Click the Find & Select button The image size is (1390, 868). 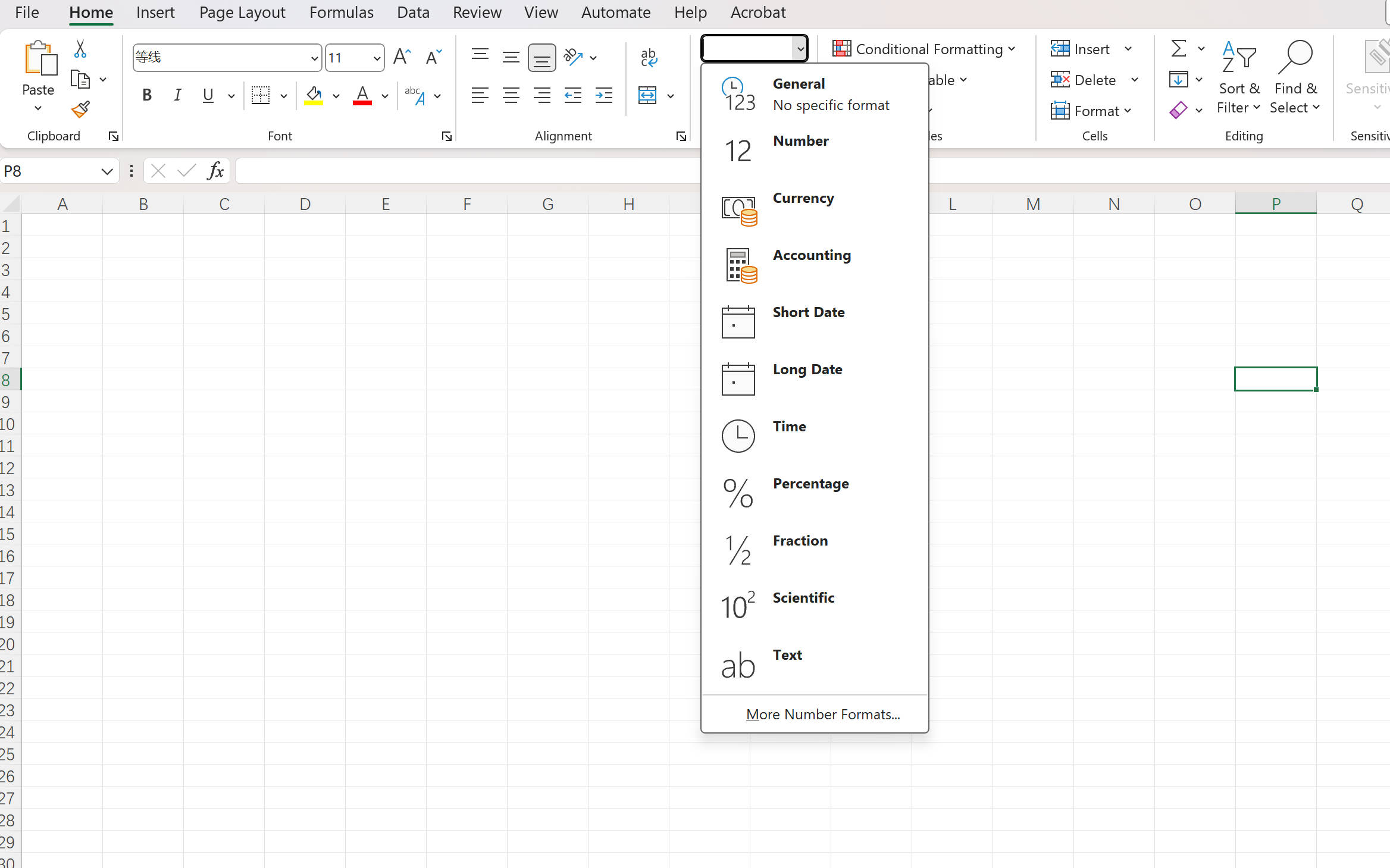pos(1295,77)
